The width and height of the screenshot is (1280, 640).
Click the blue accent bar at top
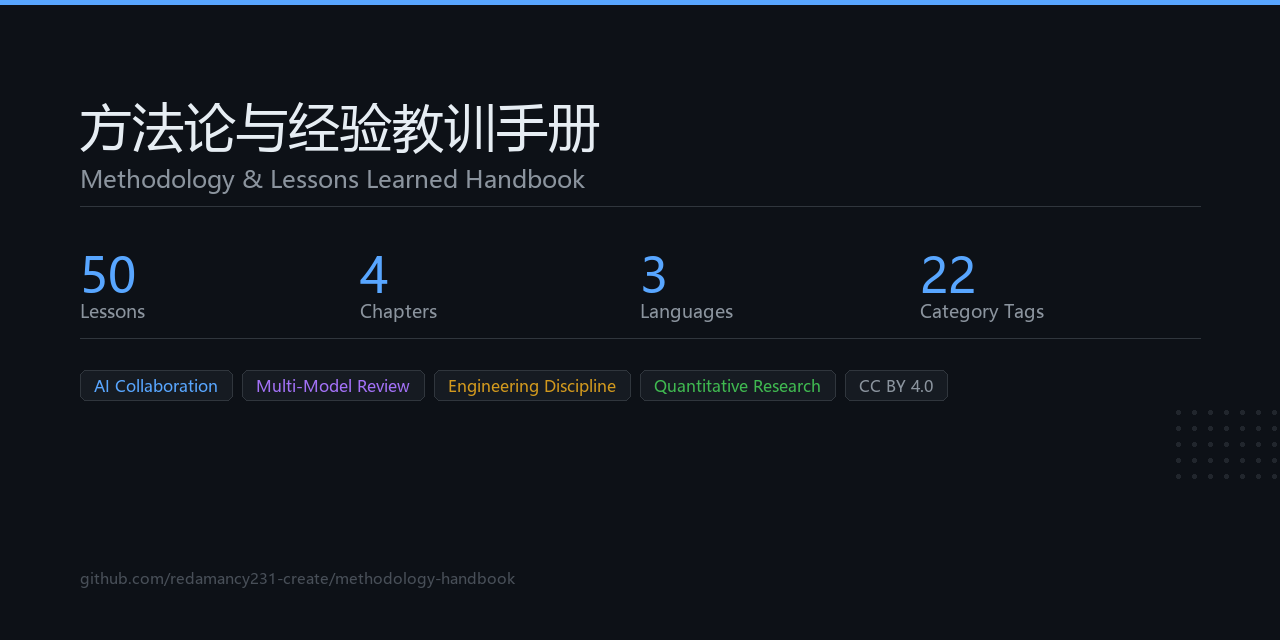tap(640, 2)
